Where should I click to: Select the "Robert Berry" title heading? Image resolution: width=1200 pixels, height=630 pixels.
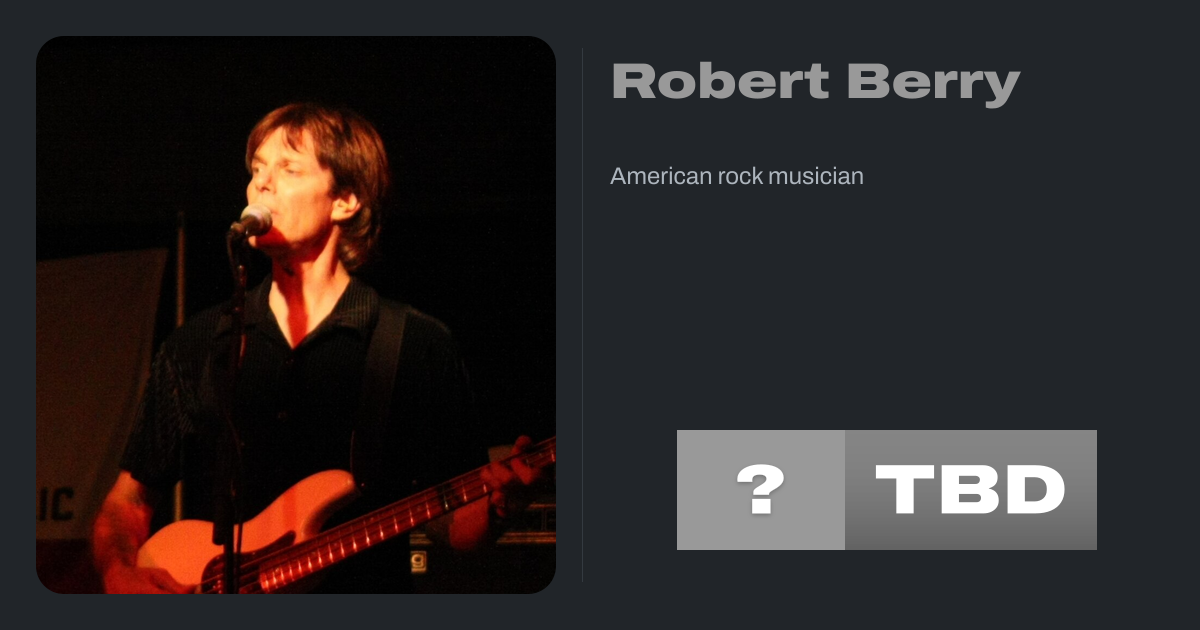click(815, 82)
